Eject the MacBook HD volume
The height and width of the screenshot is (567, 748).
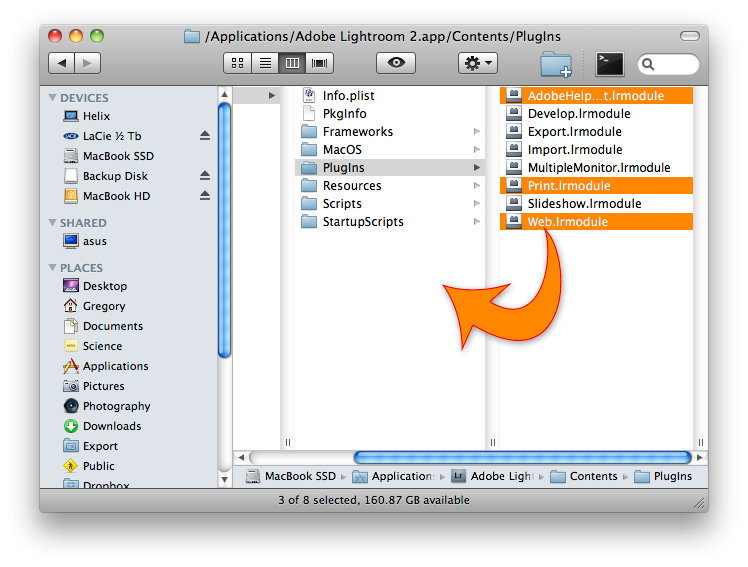pyautogui.click(x=205, y=196)
